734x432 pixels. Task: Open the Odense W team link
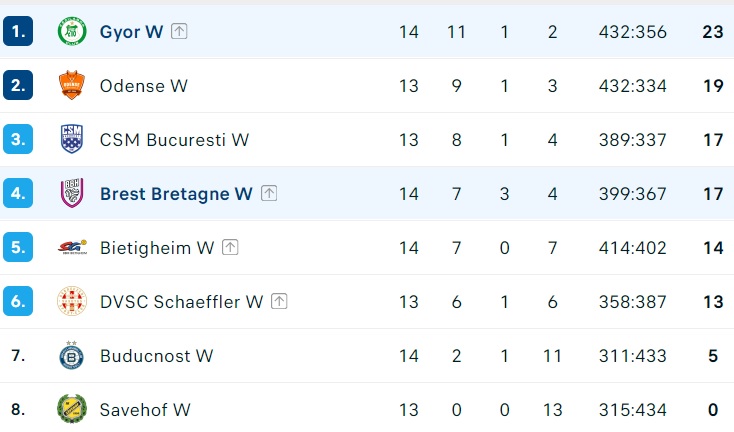tap(144, 86)
